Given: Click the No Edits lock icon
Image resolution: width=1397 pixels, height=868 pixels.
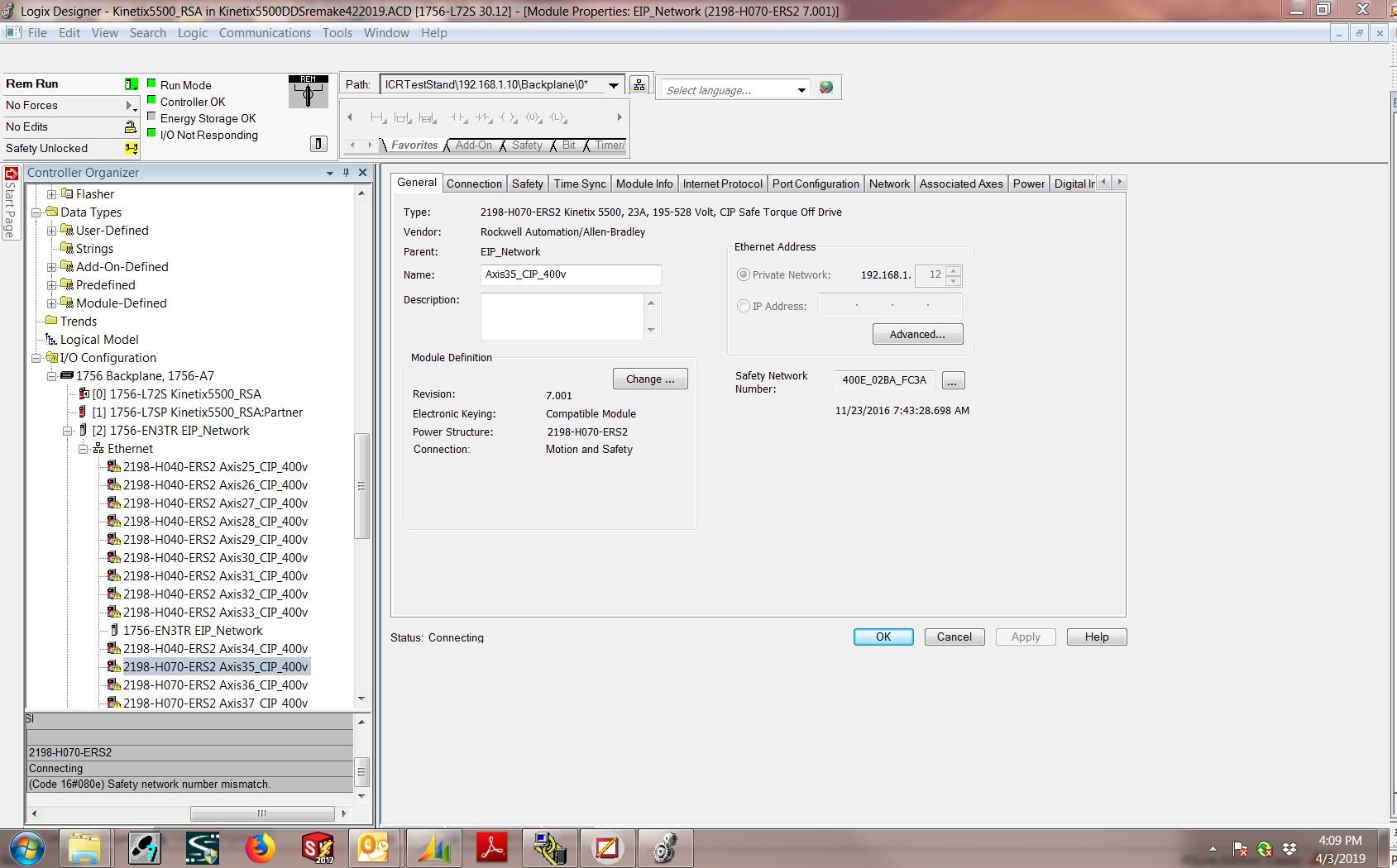Looking at the screenshot, I should (x=130, y=126).
